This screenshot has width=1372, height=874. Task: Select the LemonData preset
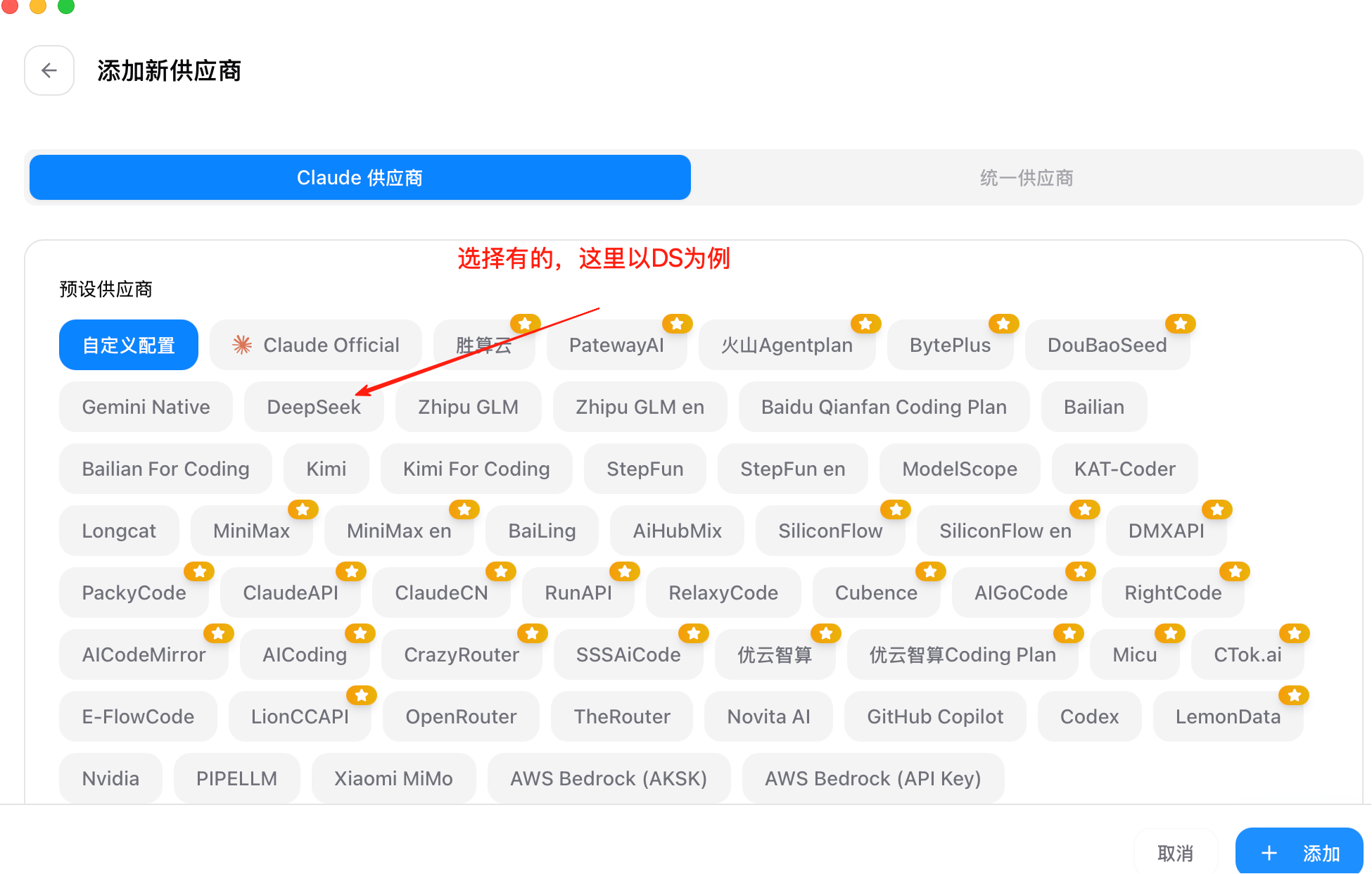1228,716
